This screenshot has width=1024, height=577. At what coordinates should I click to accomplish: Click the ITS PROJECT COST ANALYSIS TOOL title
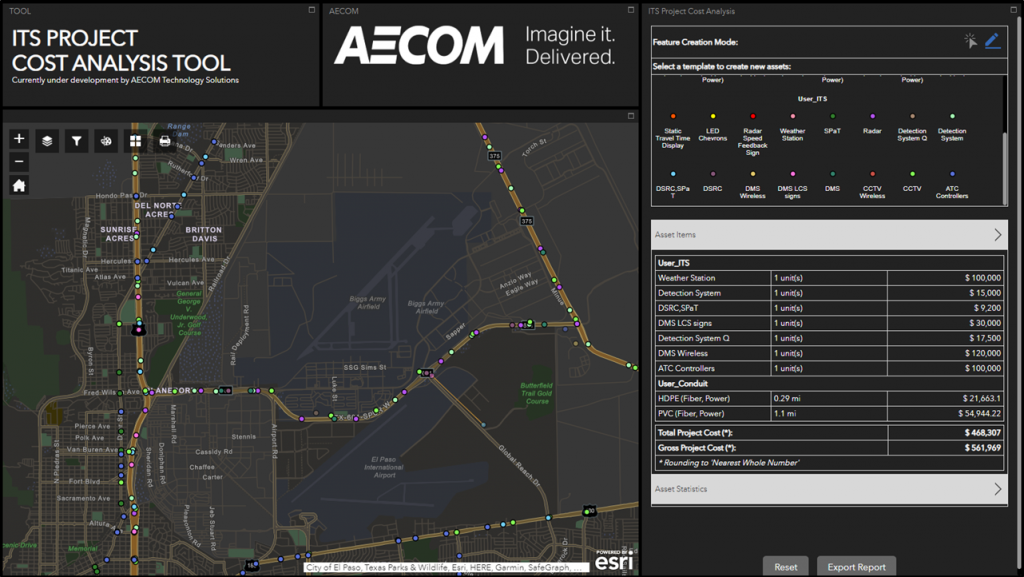tap(121, 50)
